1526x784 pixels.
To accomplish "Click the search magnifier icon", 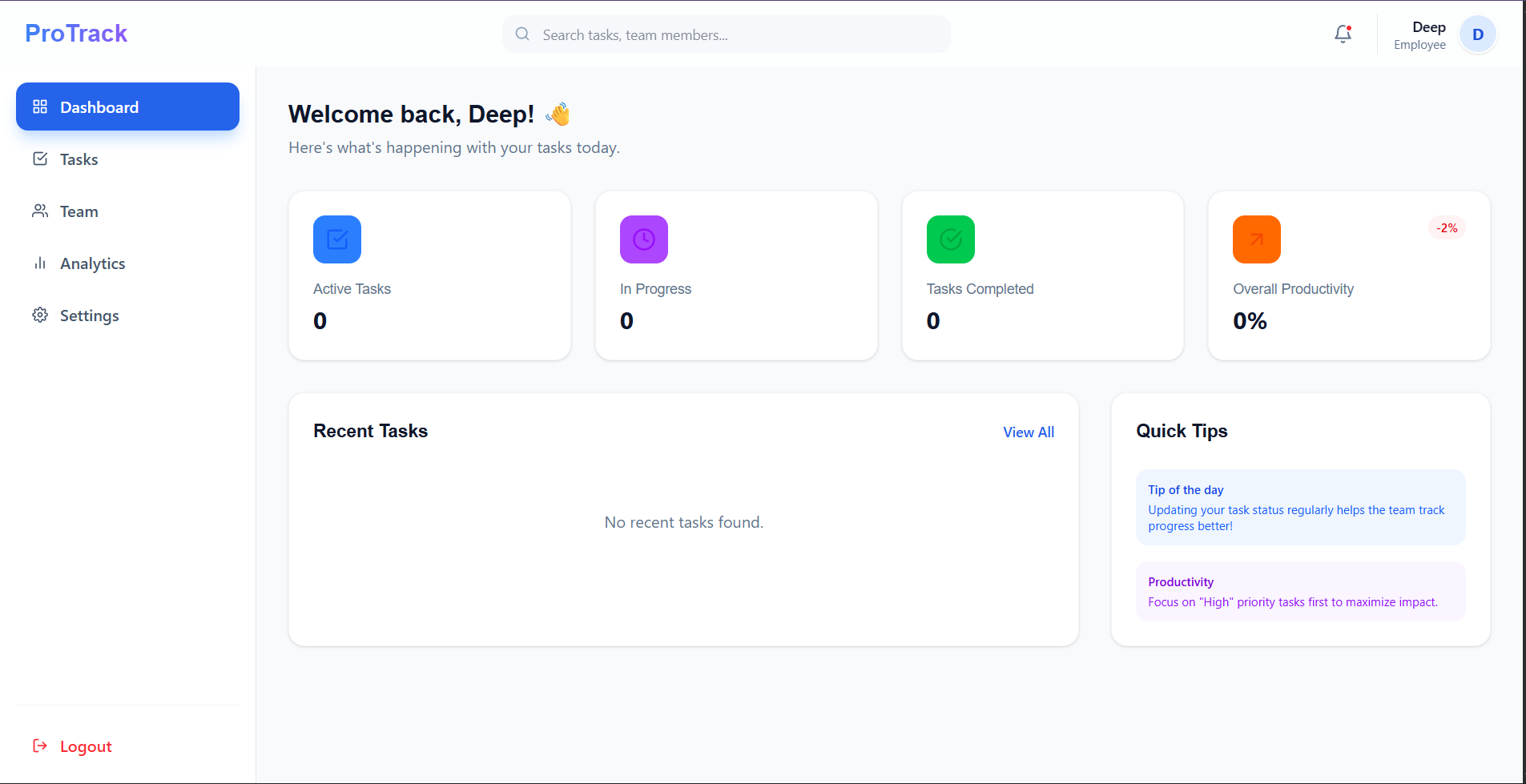I will click(x=522, y=34).
